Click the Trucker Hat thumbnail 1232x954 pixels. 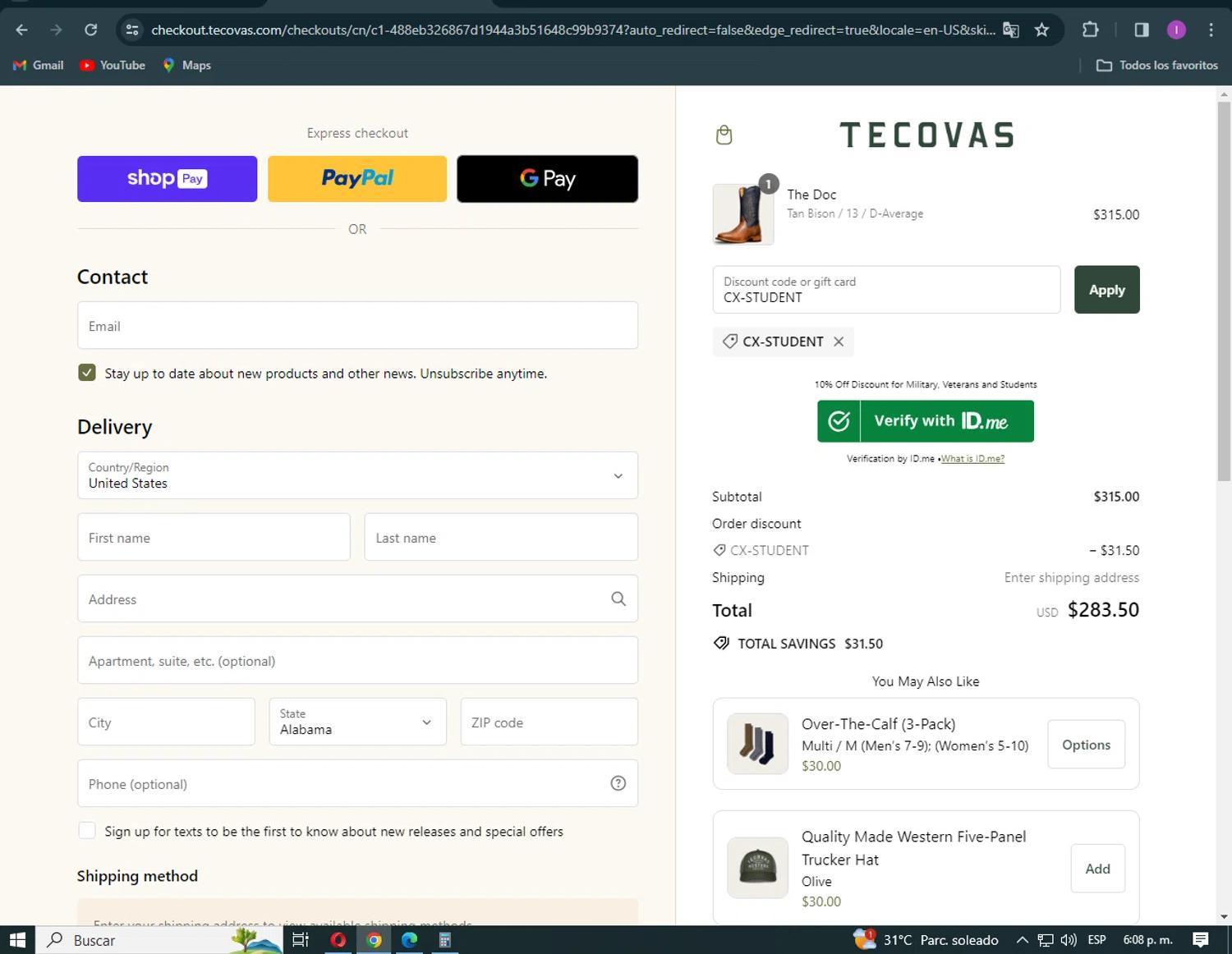[757, 868]
